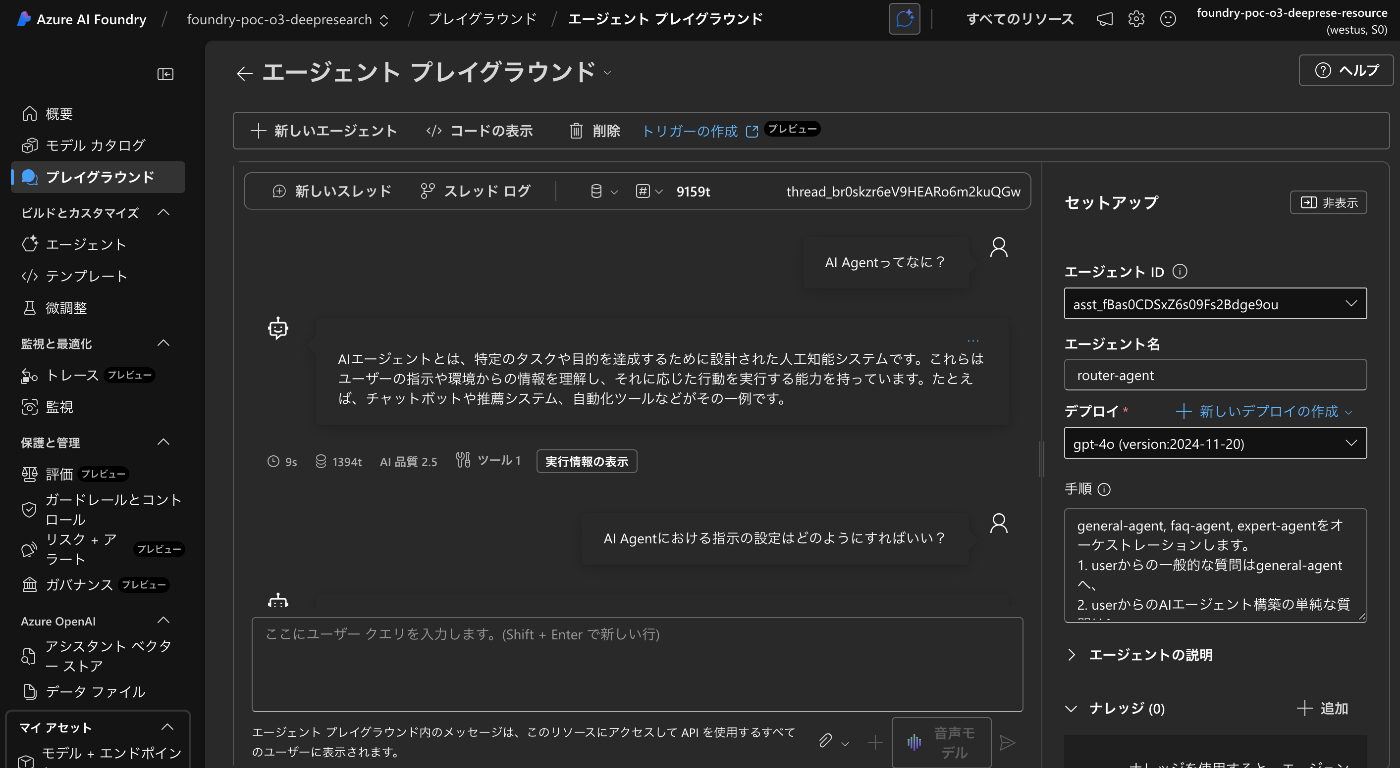This screenshot has width=1400, height=768.
Task: Open the エージェント ID dropdown
Action: (x=1215, y=303)
